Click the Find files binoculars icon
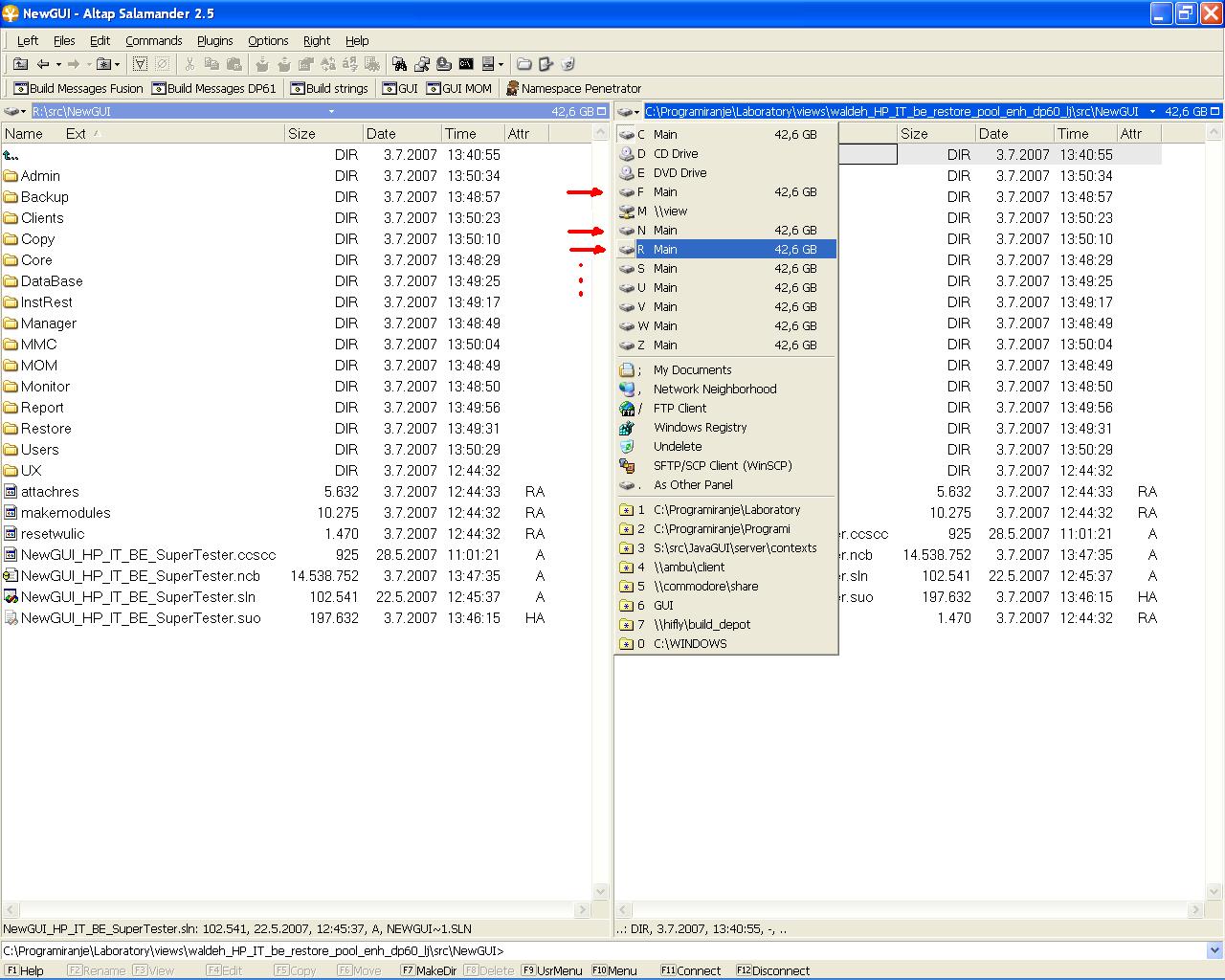 (399, 64)
